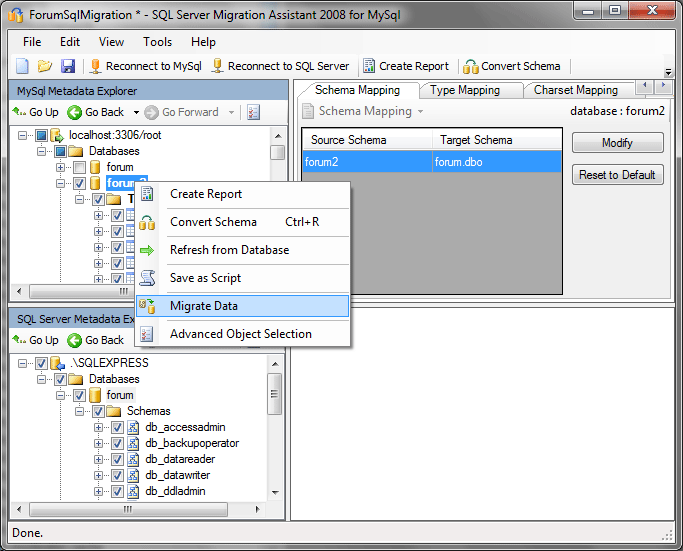Click the Save Project disk icon
This screenshot has height=551, width=683.
click(67, 66)
